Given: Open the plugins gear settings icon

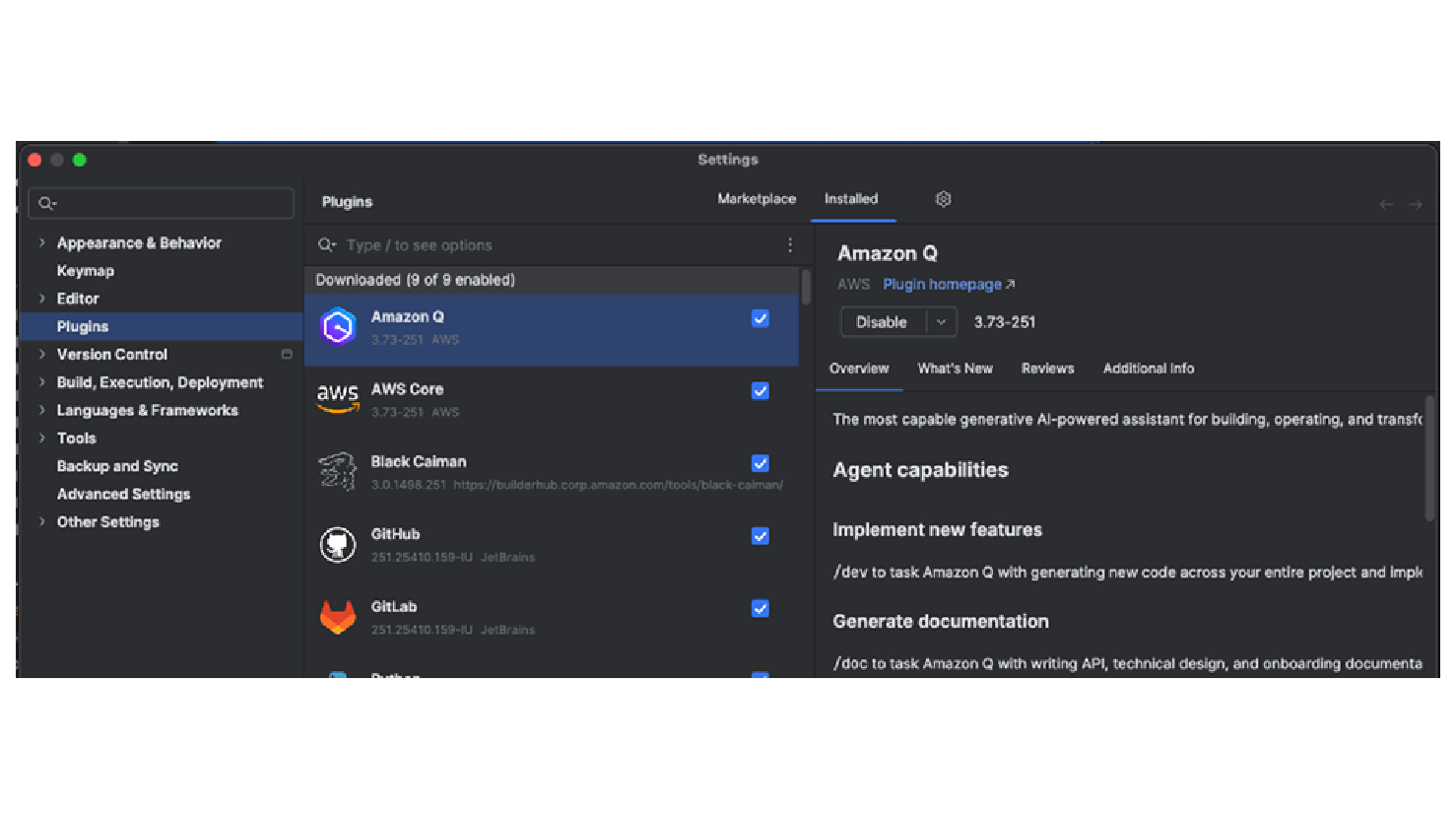Looking at the screenshot, I should 943,199.
